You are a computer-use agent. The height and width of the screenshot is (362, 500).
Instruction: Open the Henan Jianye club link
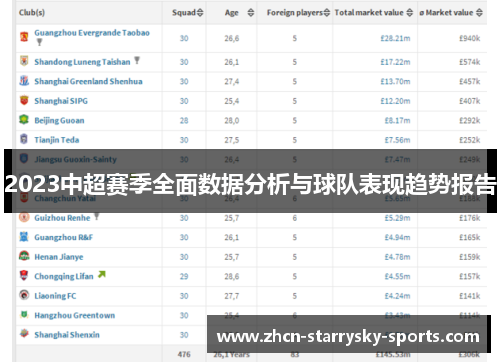click(59, 257)
